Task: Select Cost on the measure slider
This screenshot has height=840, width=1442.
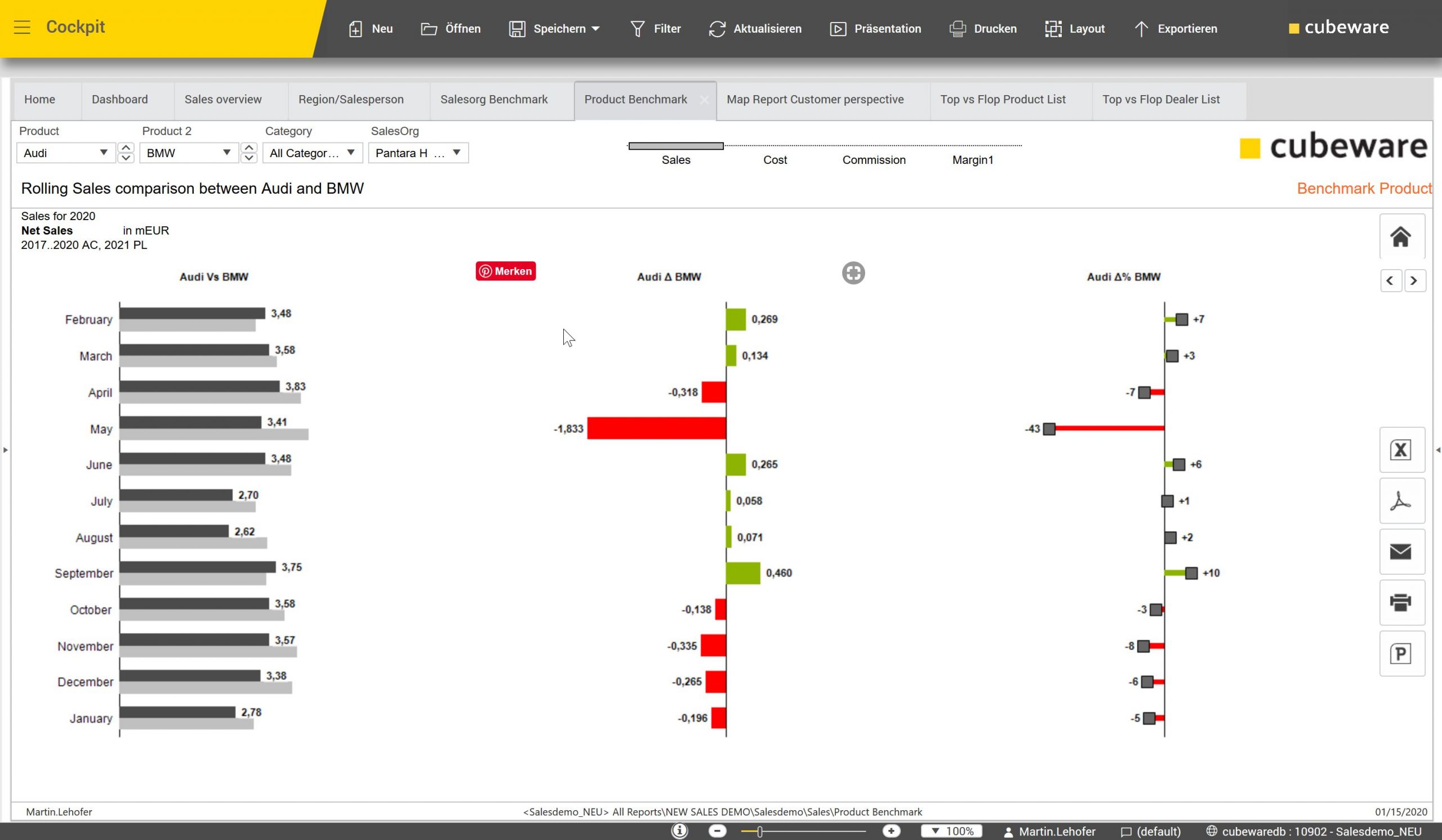Action: pyautogui.click(x=775, y=160)
